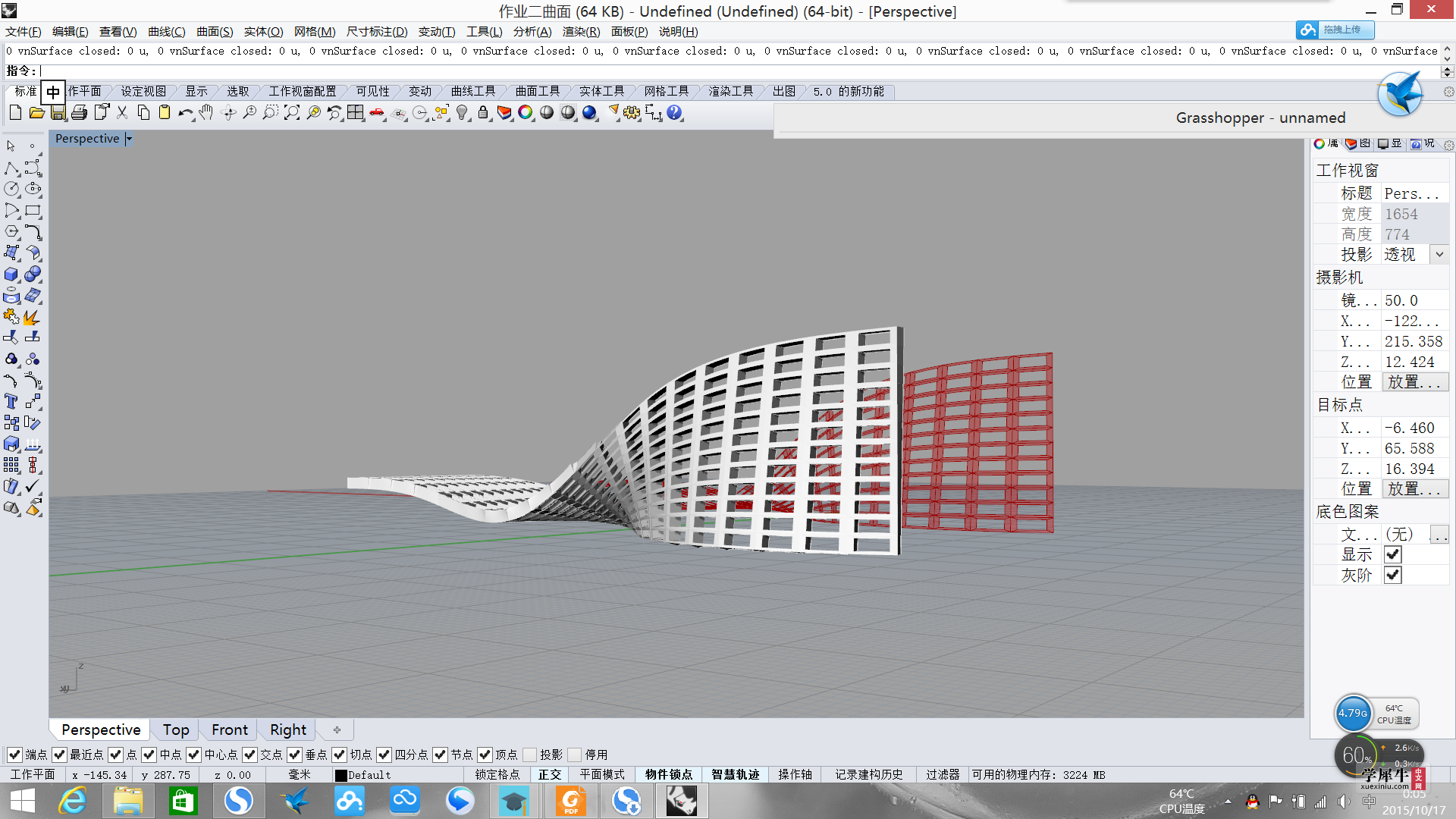Image resolution: width=1456 pixels, height=819 pixels.
Task: Select the Zoom dynamic magnifier tool
Action: pyautogui.click(x=249, y=113)
